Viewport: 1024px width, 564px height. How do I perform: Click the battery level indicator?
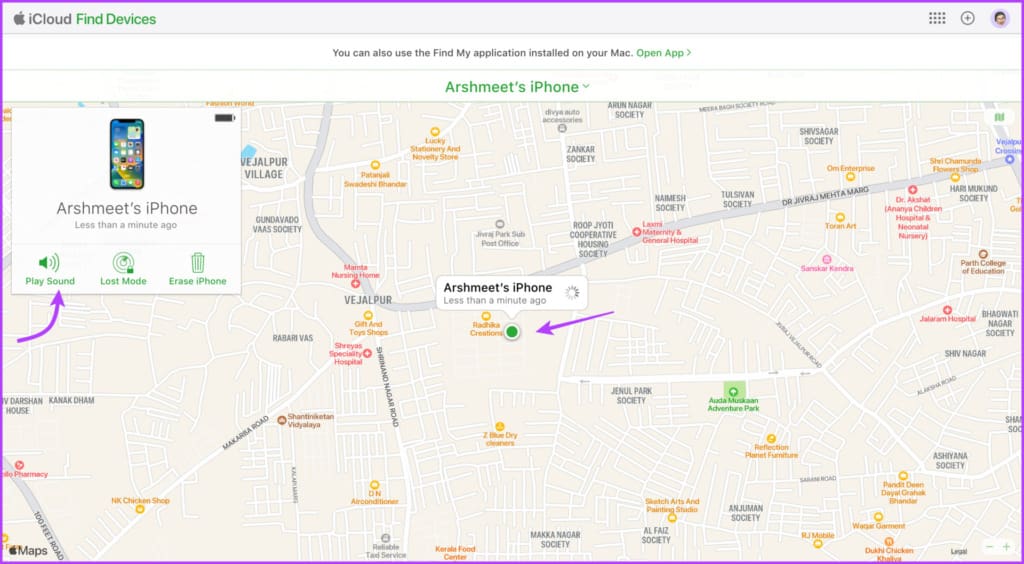[x=225, y=118]
